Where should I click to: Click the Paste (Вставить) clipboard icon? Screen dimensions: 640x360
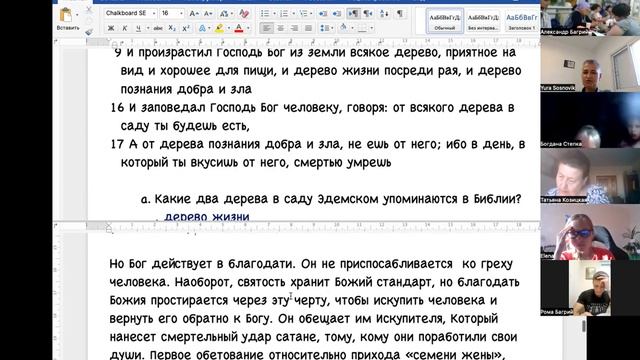click(66, 15)
